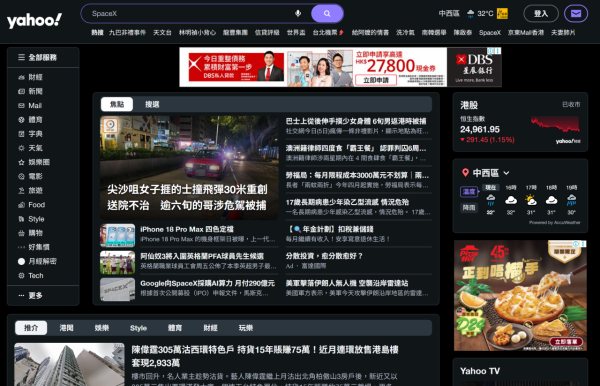Screen dimensions: 600x386
Task: Click the location pin icon beside 中西區
Action: click(x=465, y=173)
